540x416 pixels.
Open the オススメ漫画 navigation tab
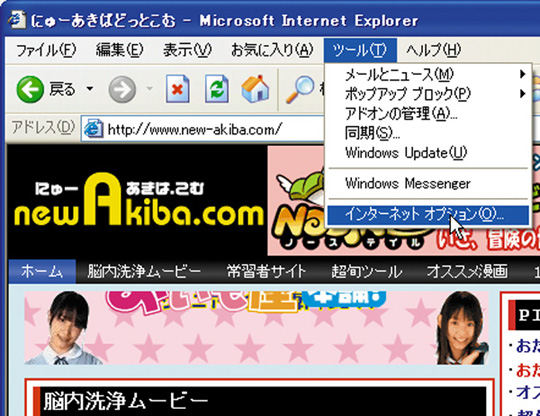coord(467,271)
